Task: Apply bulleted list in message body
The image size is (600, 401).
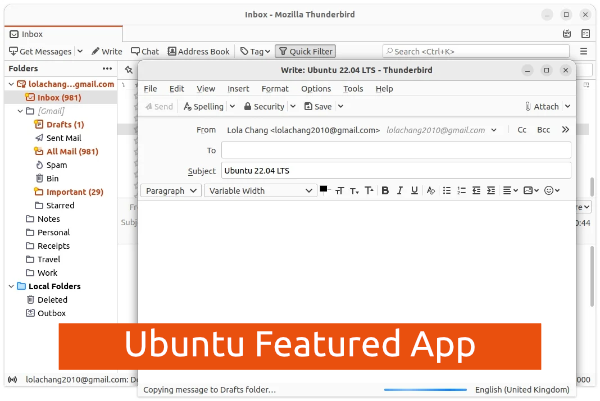Action: coord(447,190)
